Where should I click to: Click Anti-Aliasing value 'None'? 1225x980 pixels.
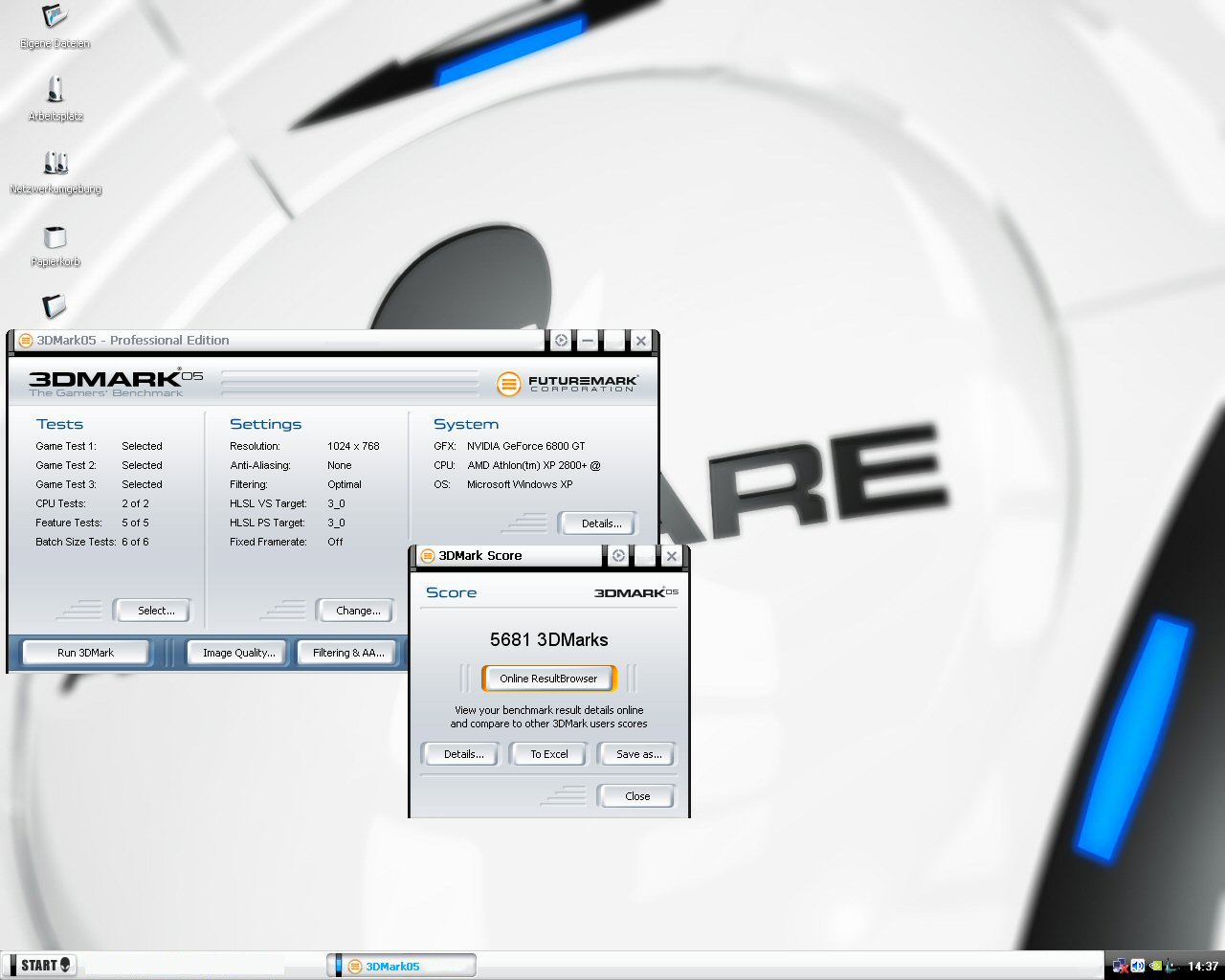click(340, 465)
